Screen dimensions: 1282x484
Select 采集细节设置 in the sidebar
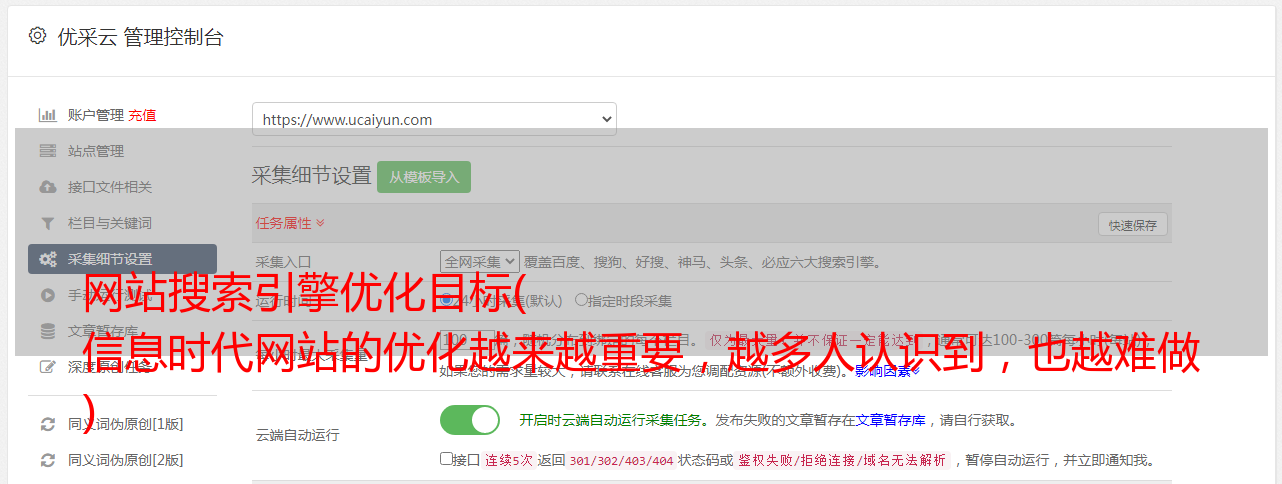coord(122,259)
